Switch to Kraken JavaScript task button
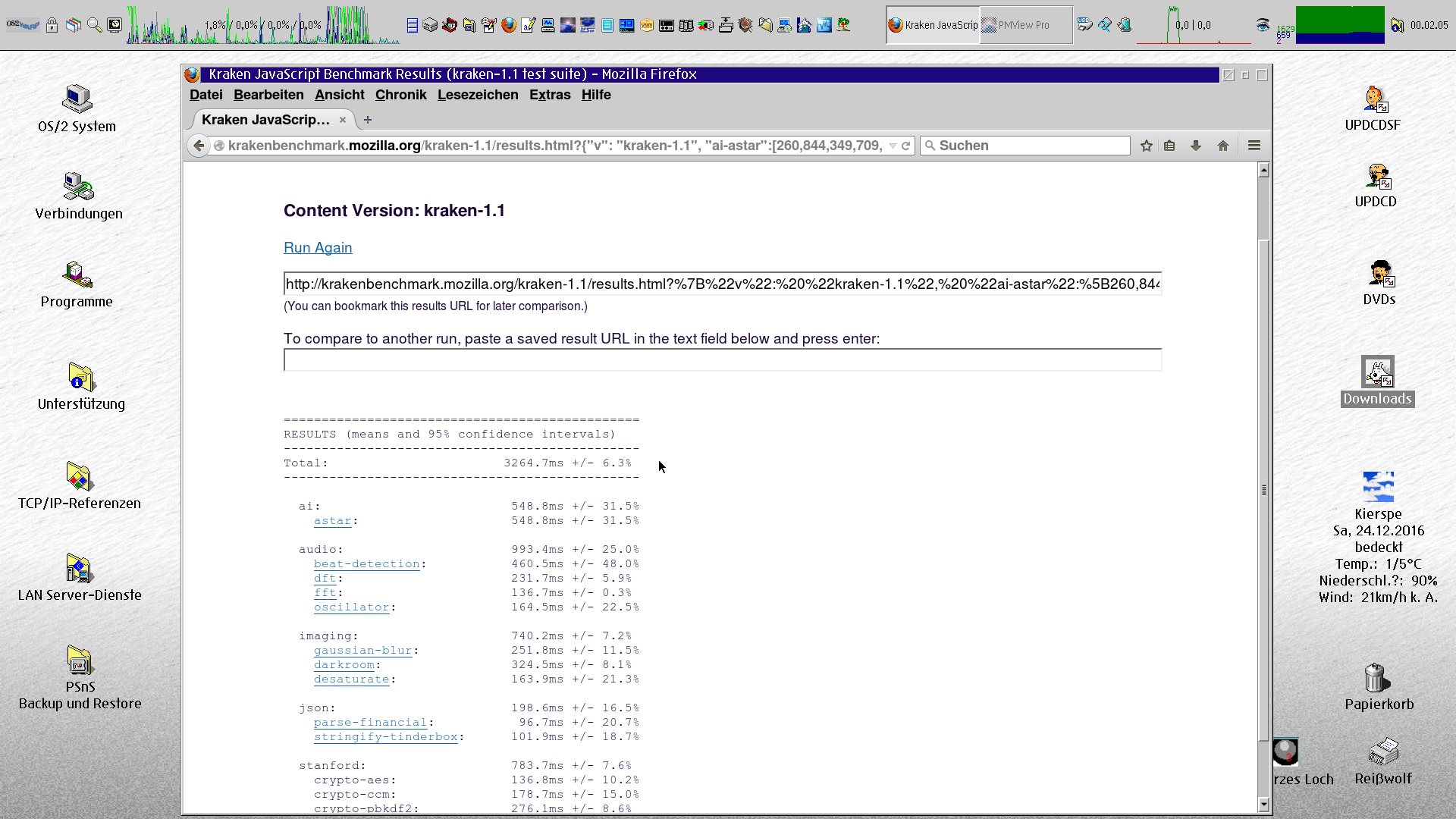The width and height of the screenshot is (1456, 819). [934, 25]
